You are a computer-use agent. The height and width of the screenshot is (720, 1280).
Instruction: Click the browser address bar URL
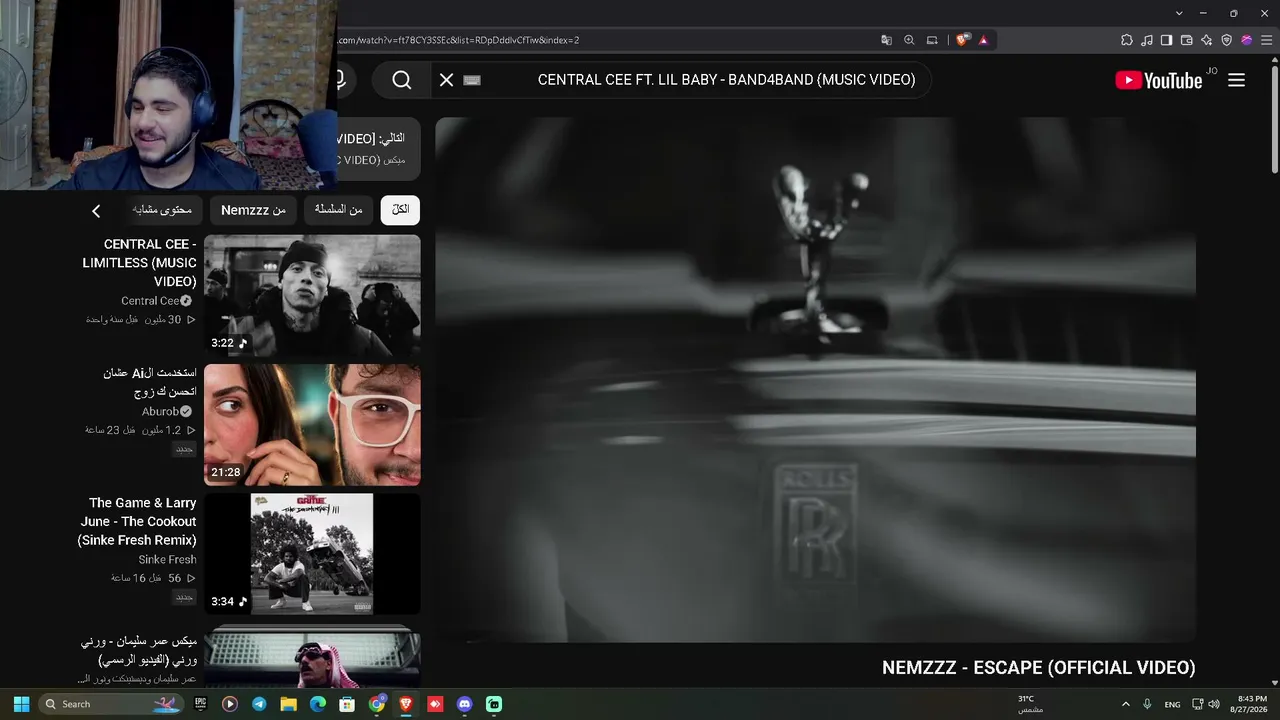(458, 40)
